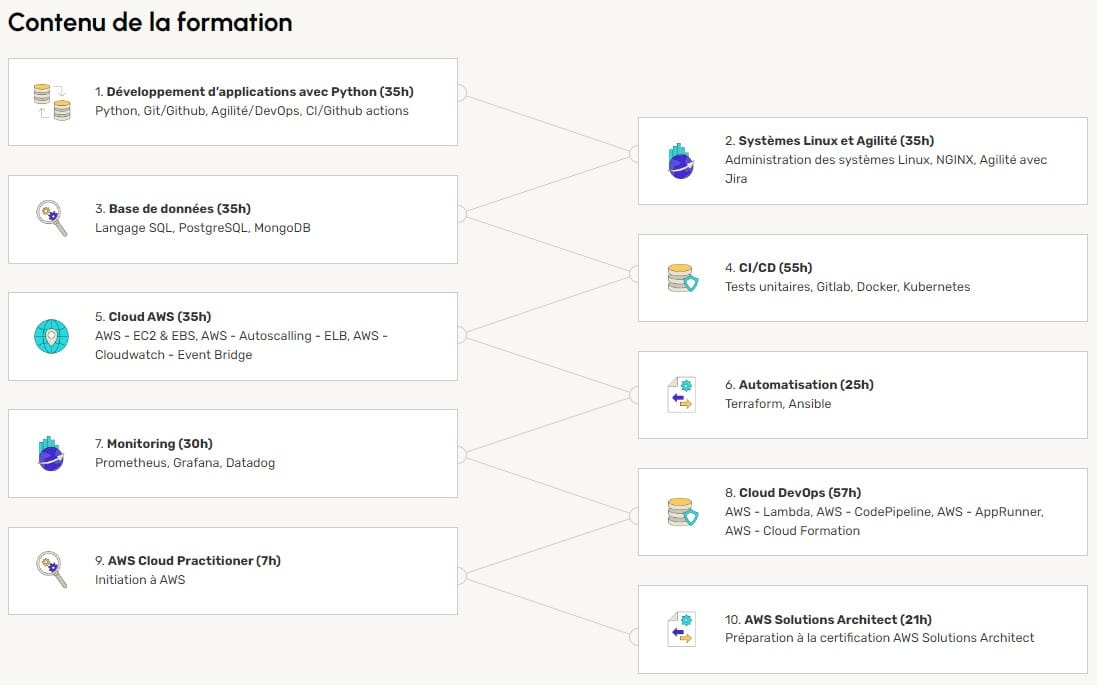The image size is (1097, 685).
Task: Click the document icon in AWS Solutions Architect card
Action: [x=682, y=629]
